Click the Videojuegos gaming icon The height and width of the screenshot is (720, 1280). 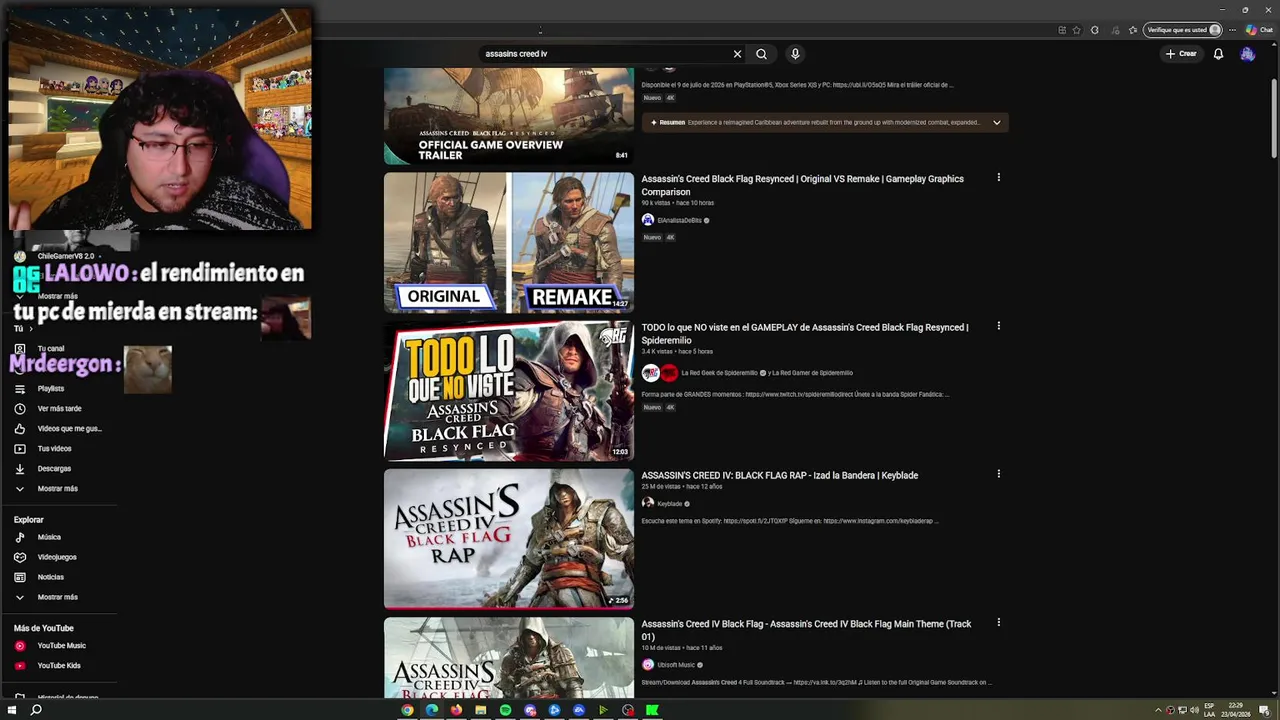tap(19, 557)
